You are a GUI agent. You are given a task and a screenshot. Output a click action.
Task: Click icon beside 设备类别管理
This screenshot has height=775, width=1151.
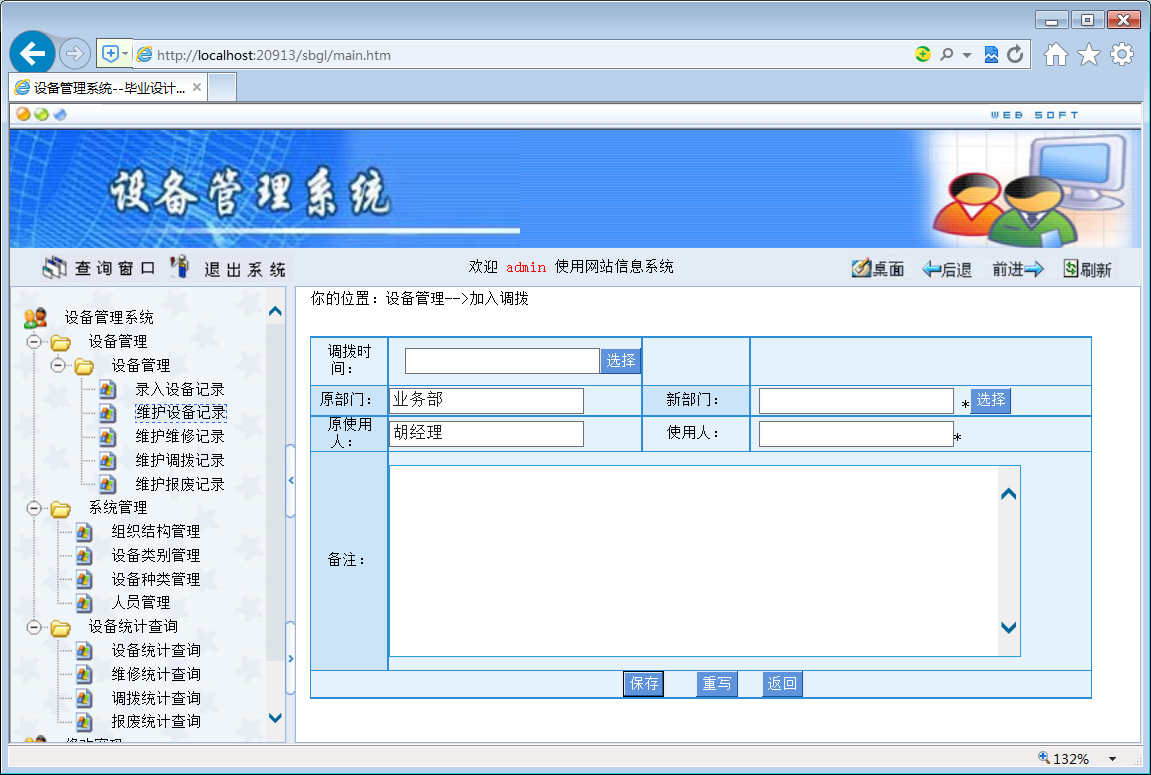pyautogui.click(x=84, y=556)
